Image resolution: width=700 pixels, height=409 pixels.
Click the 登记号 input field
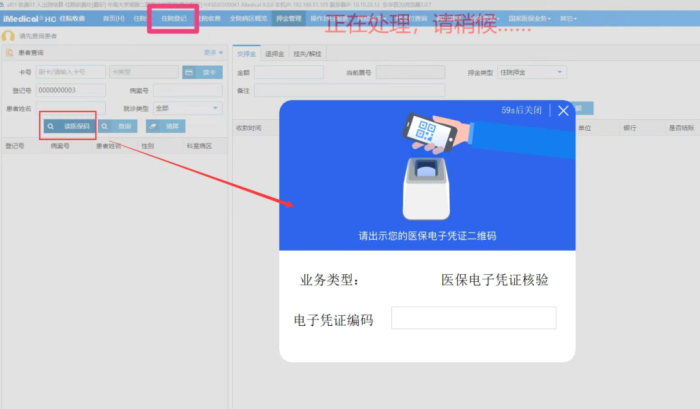click(x=71, y=90)
